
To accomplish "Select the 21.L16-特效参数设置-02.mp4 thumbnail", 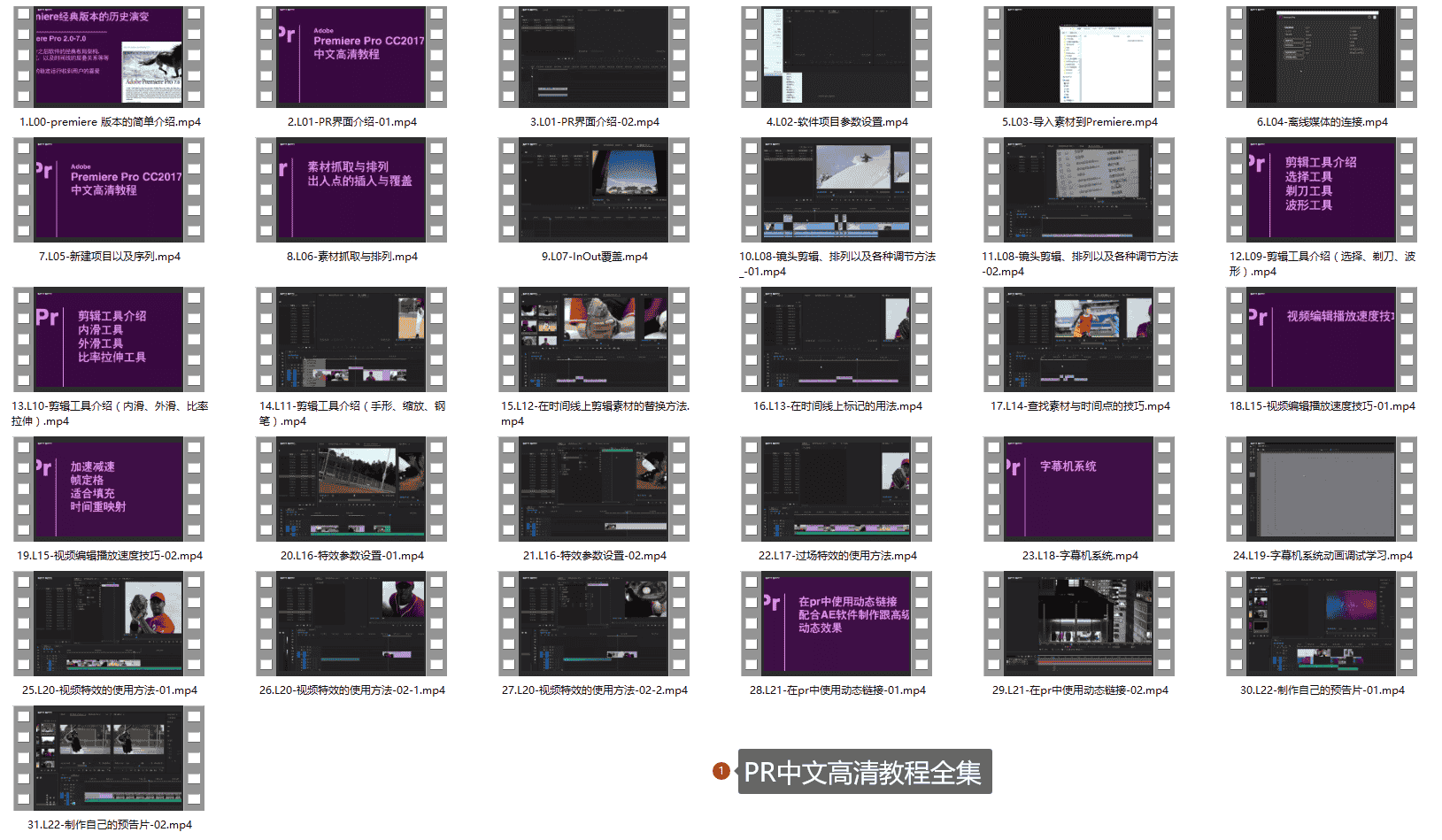I will coord(594,489).
